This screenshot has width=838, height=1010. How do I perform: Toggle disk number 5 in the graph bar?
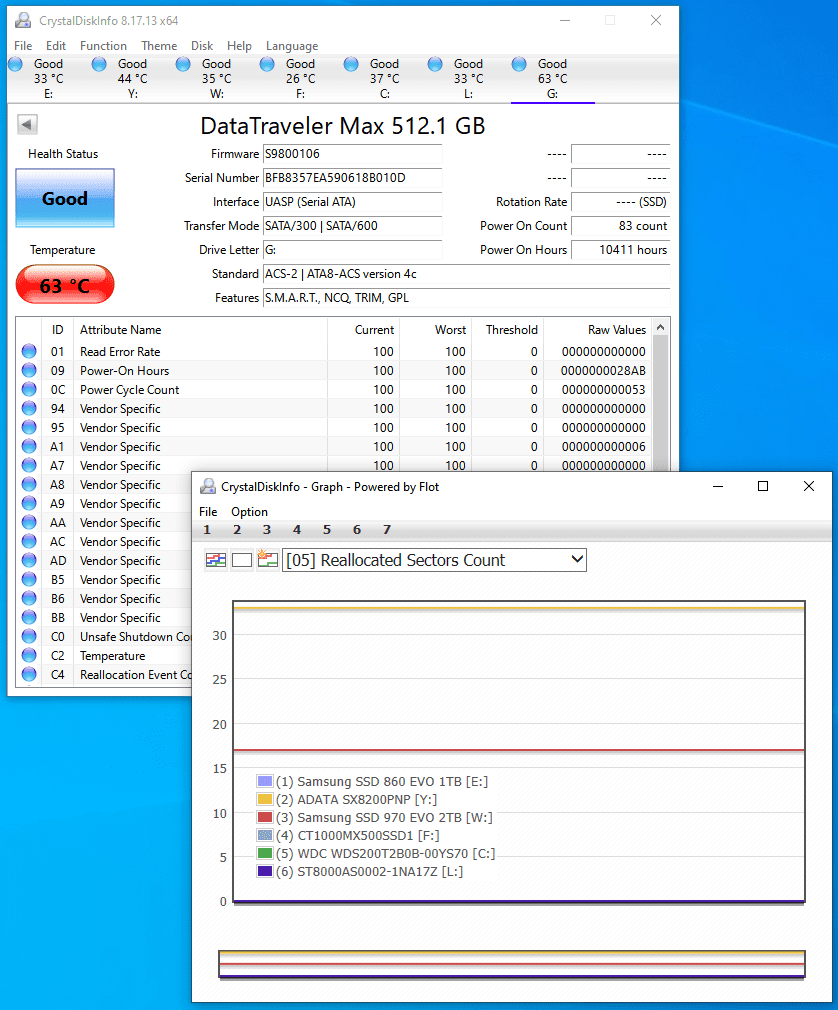click(327, 529)
